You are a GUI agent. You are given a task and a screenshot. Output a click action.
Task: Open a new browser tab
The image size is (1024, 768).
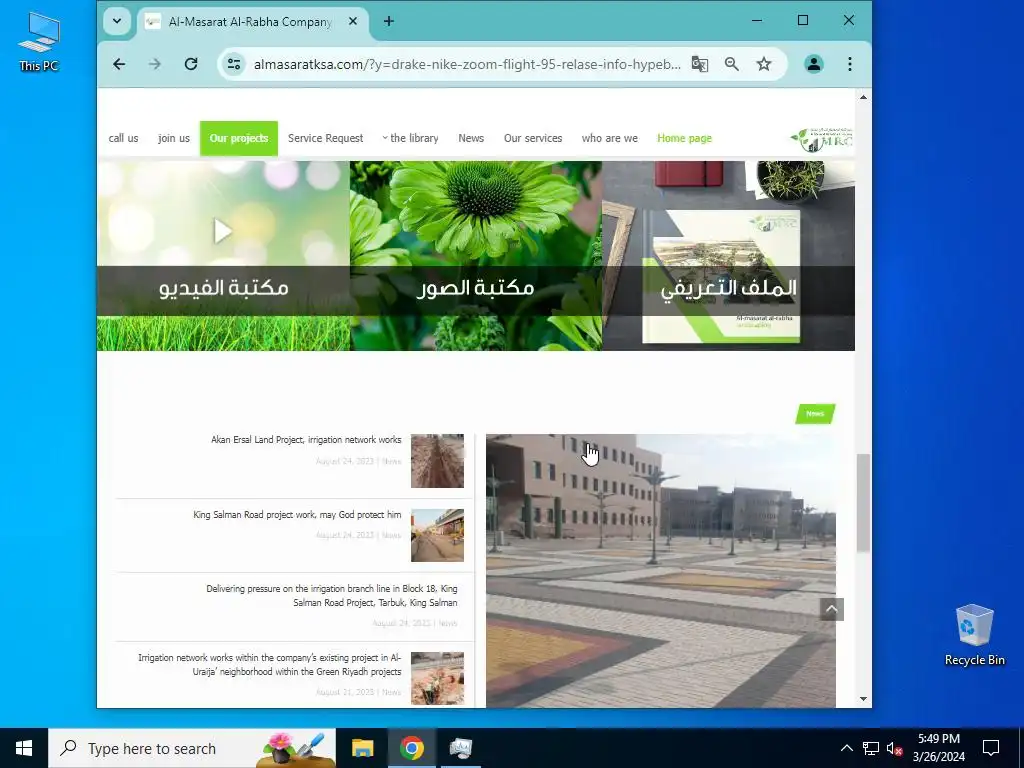click(389, 21)
